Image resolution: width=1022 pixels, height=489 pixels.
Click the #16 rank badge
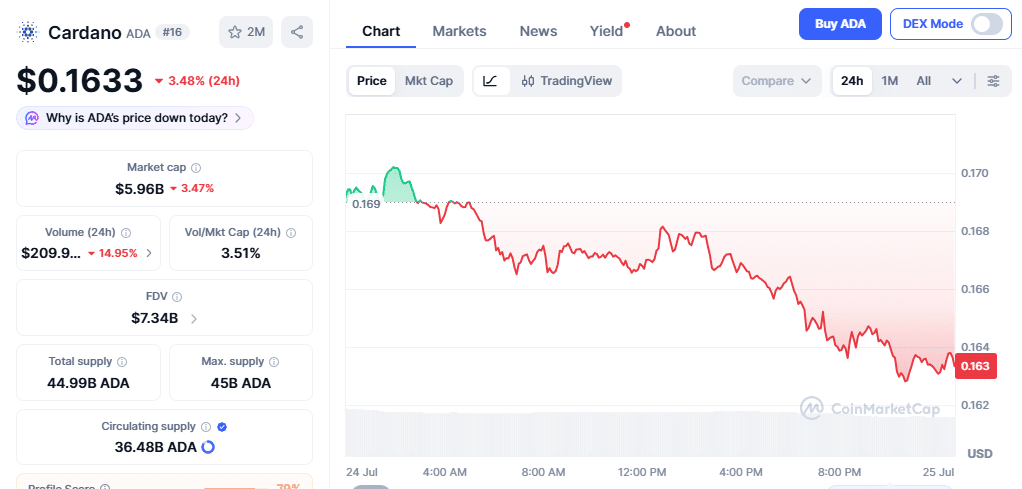point(172,32)
